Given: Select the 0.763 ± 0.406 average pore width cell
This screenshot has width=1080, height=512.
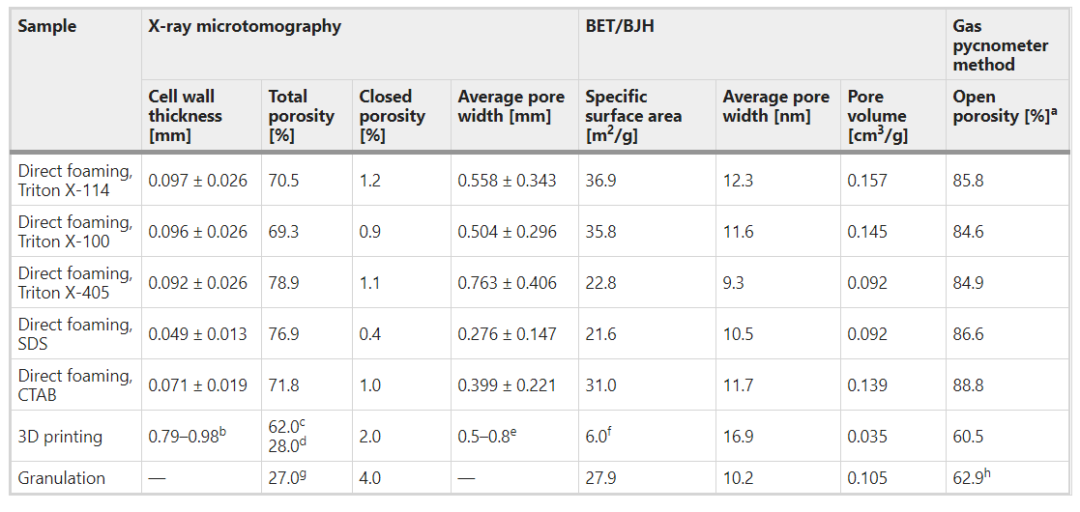Looking at the screenshot, I should (507, 283).
